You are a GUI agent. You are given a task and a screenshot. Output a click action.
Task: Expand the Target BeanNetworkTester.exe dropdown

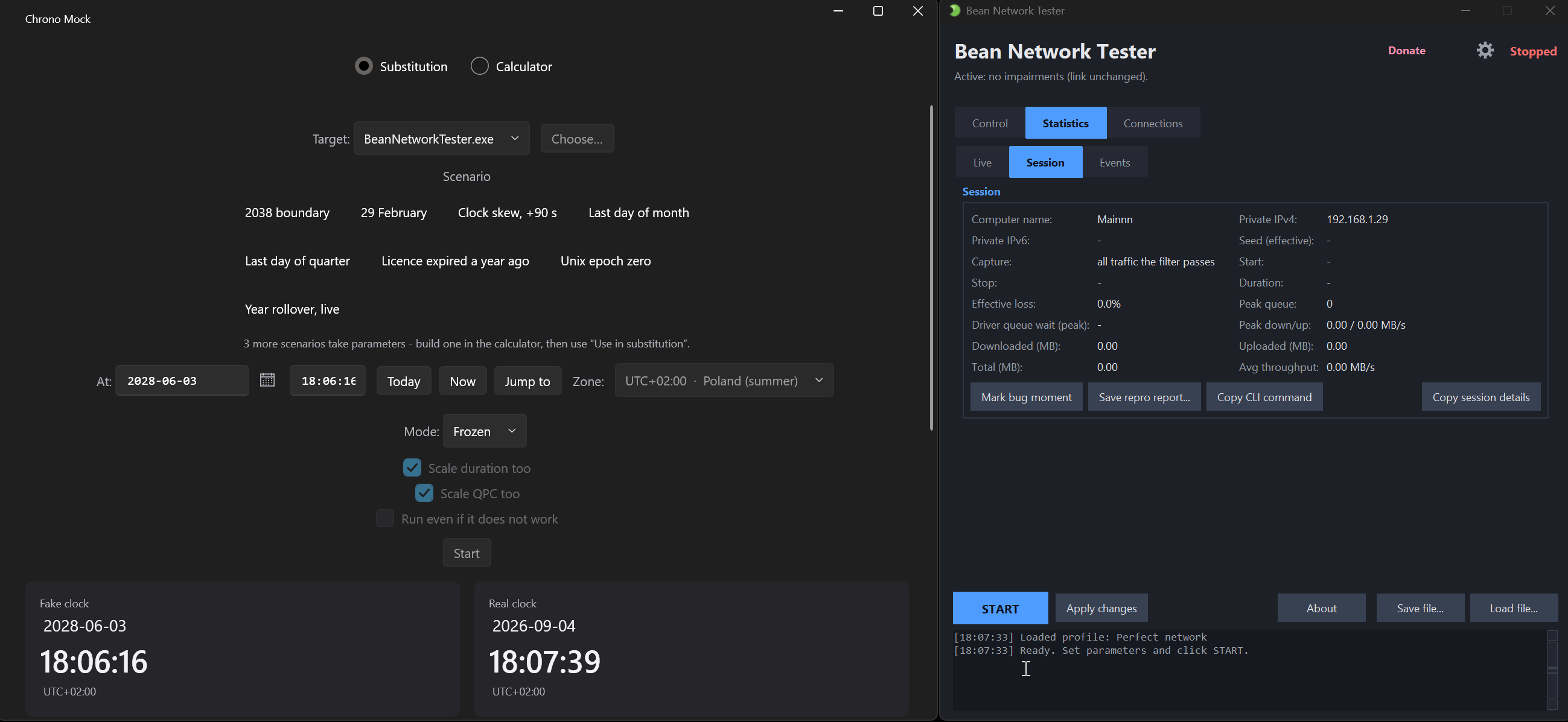441,139
